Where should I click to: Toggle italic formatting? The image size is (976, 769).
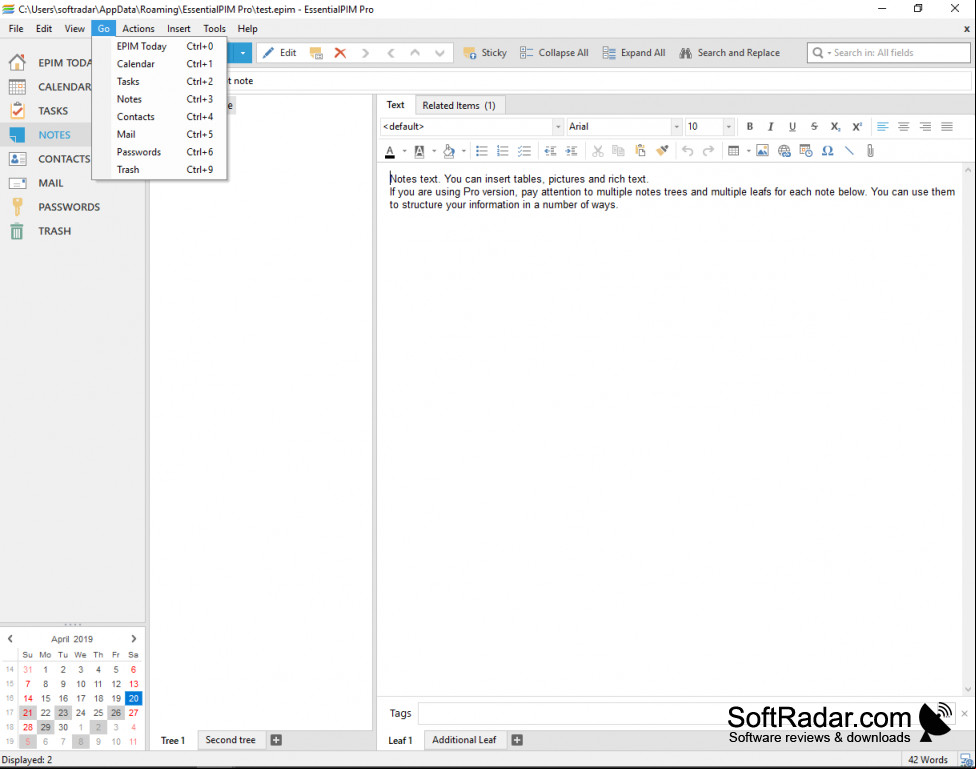pyautogui.click(x=771, y=126)
